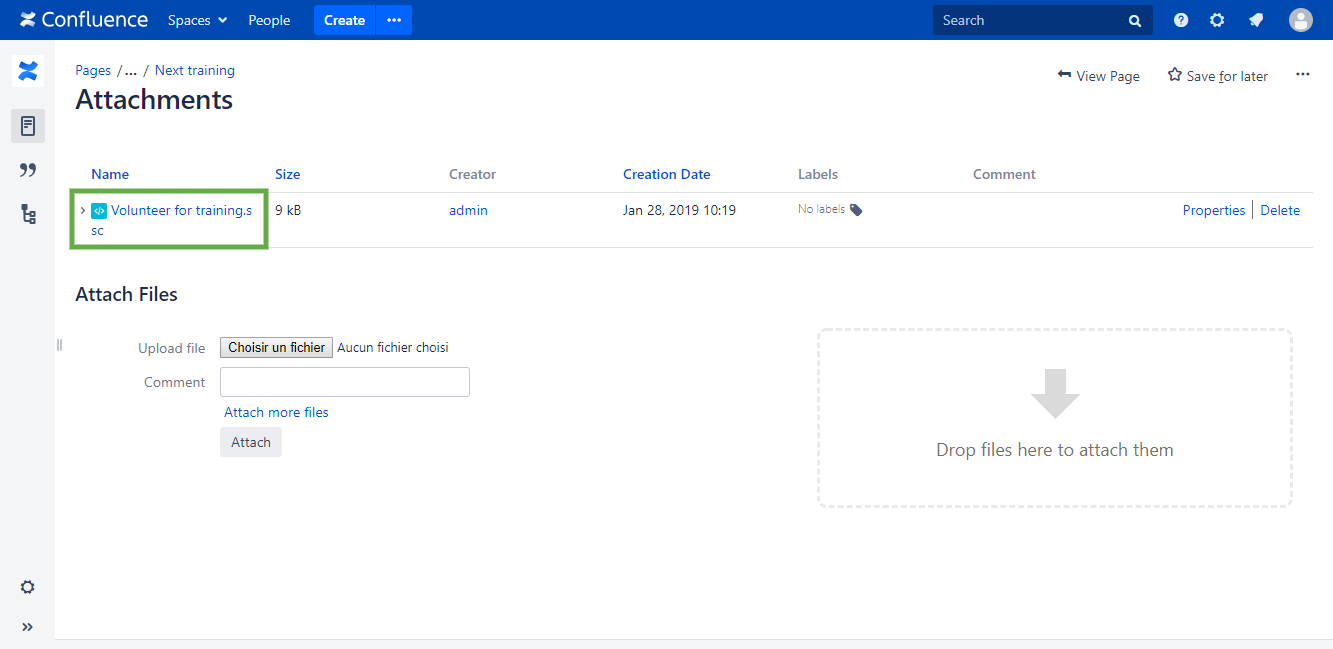Open the administration gear icon in header
This screenshot has height=649, width=1333.
(1217, 20)
